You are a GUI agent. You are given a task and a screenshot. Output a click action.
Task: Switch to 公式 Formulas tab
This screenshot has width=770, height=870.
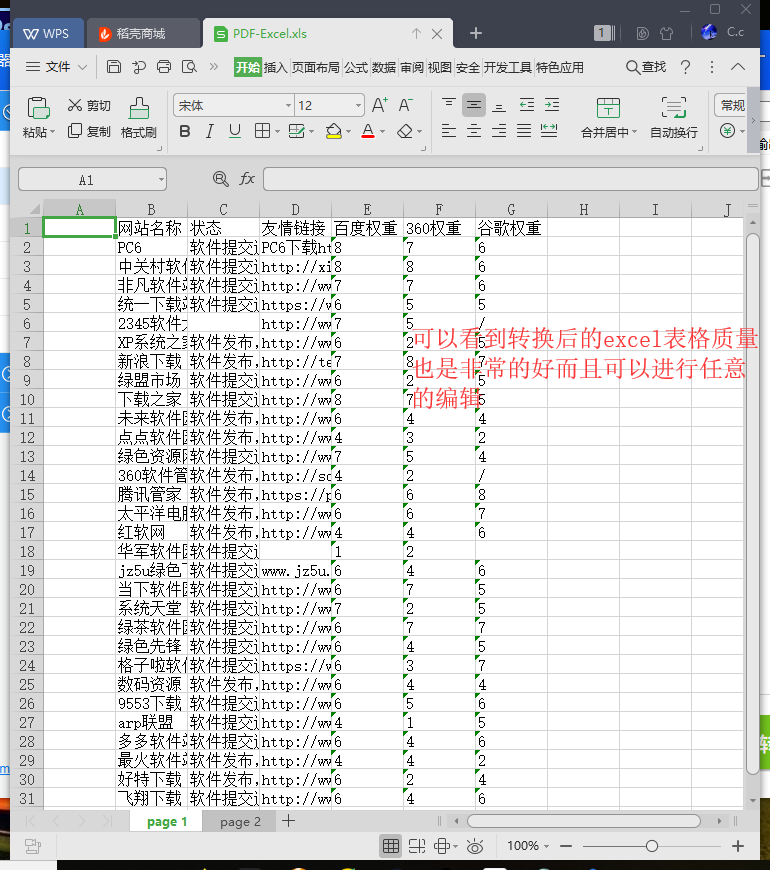tap(356, 68)
